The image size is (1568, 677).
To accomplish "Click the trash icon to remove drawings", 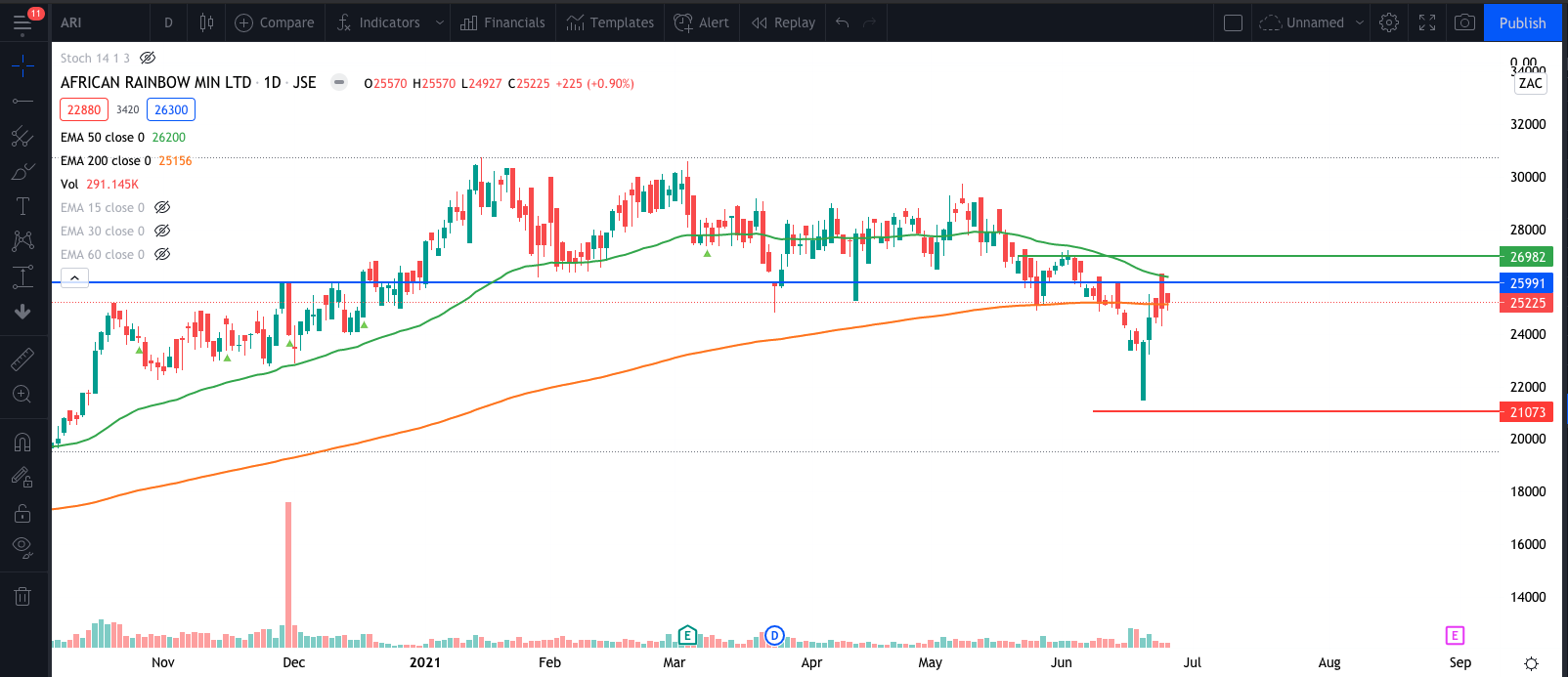I will coord(22,596).
